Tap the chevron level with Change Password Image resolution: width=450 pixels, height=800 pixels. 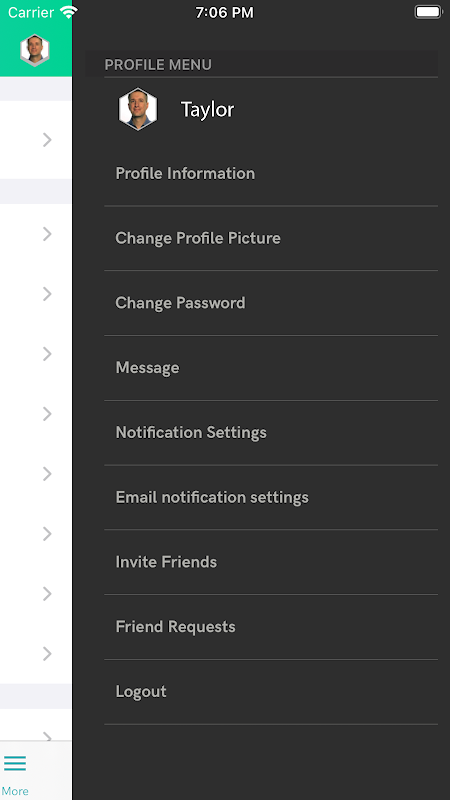[x=47, y=294]
